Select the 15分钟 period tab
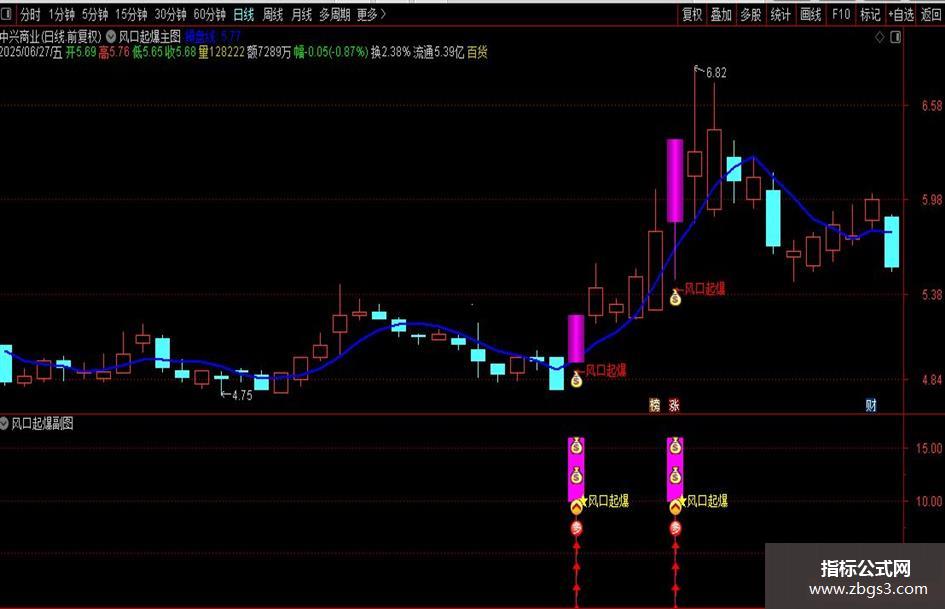Viewport: 945px width, 609px height. pyautogui.click(x=131, y=14)
